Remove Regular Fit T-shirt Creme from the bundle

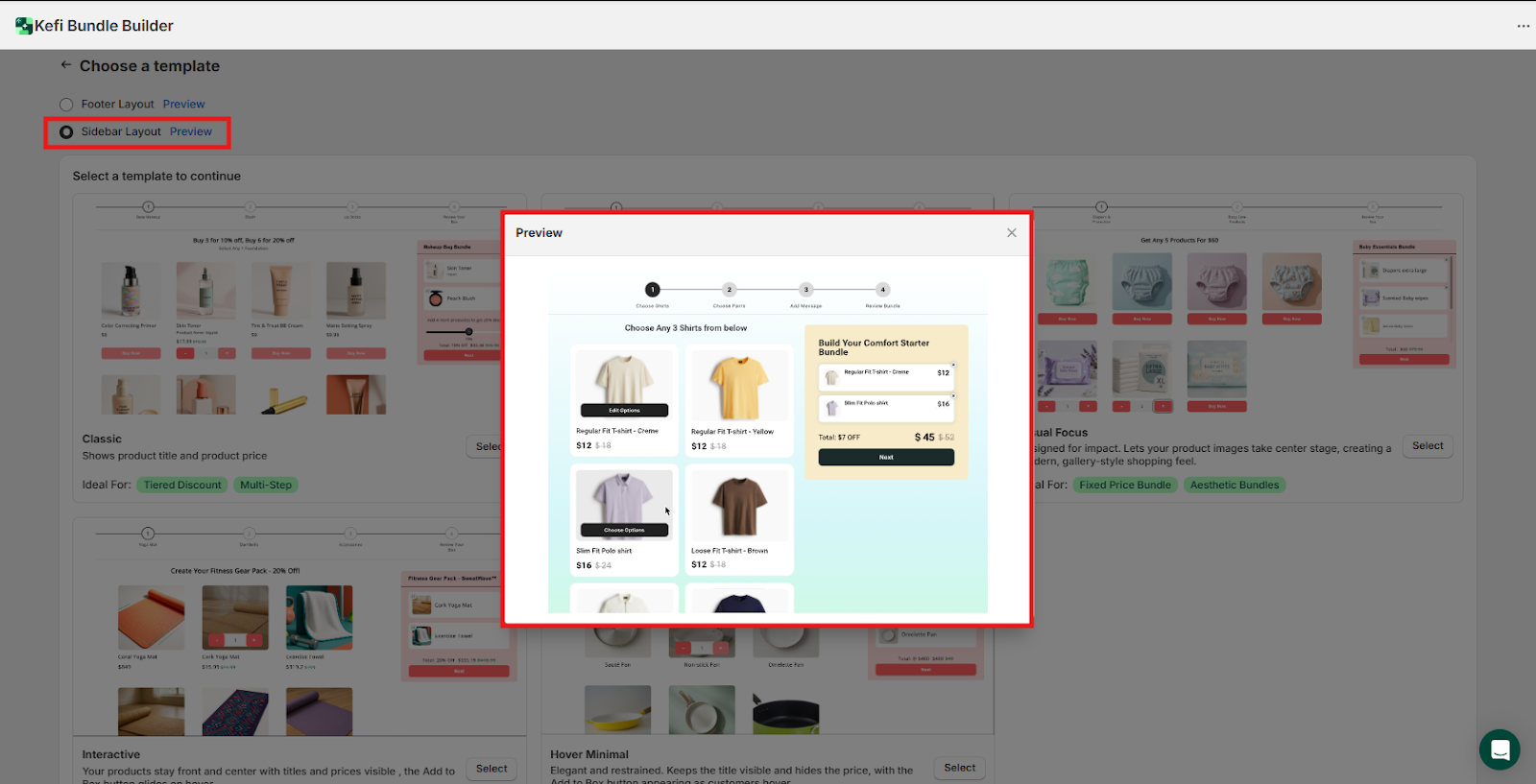(952, 366)
